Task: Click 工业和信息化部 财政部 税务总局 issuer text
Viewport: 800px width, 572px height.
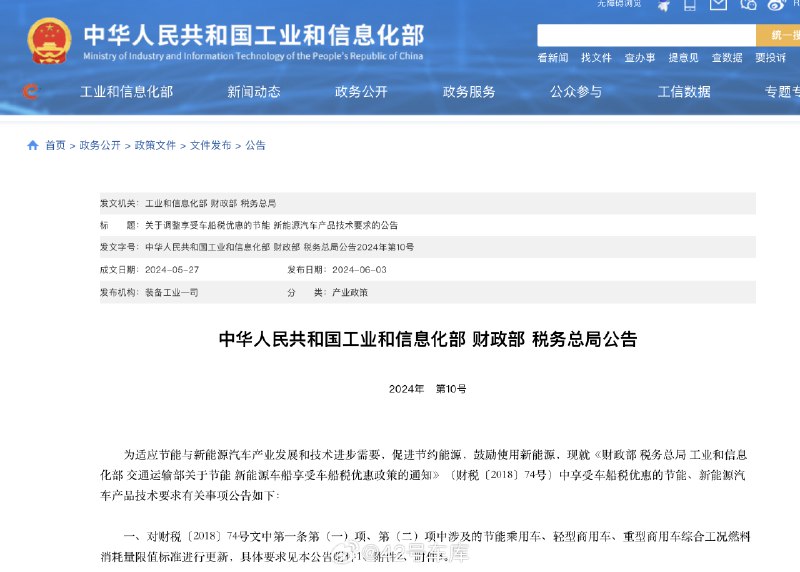Action: click(x=210, y=204)
